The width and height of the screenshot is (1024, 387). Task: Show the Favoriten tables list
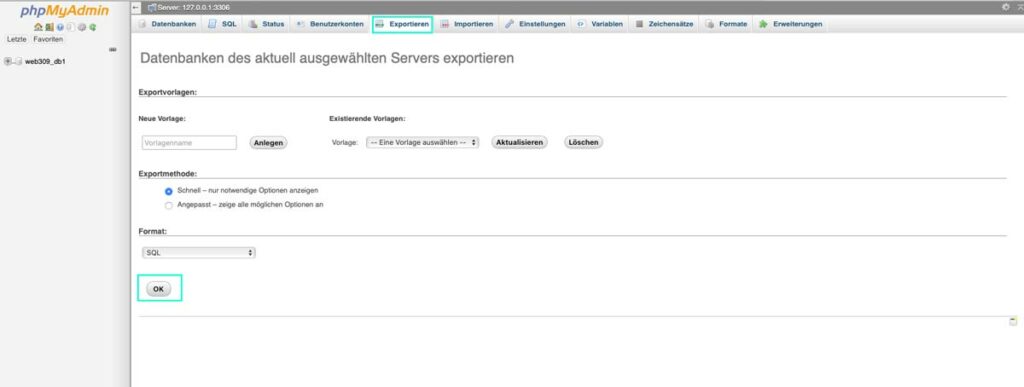[48, 39]
